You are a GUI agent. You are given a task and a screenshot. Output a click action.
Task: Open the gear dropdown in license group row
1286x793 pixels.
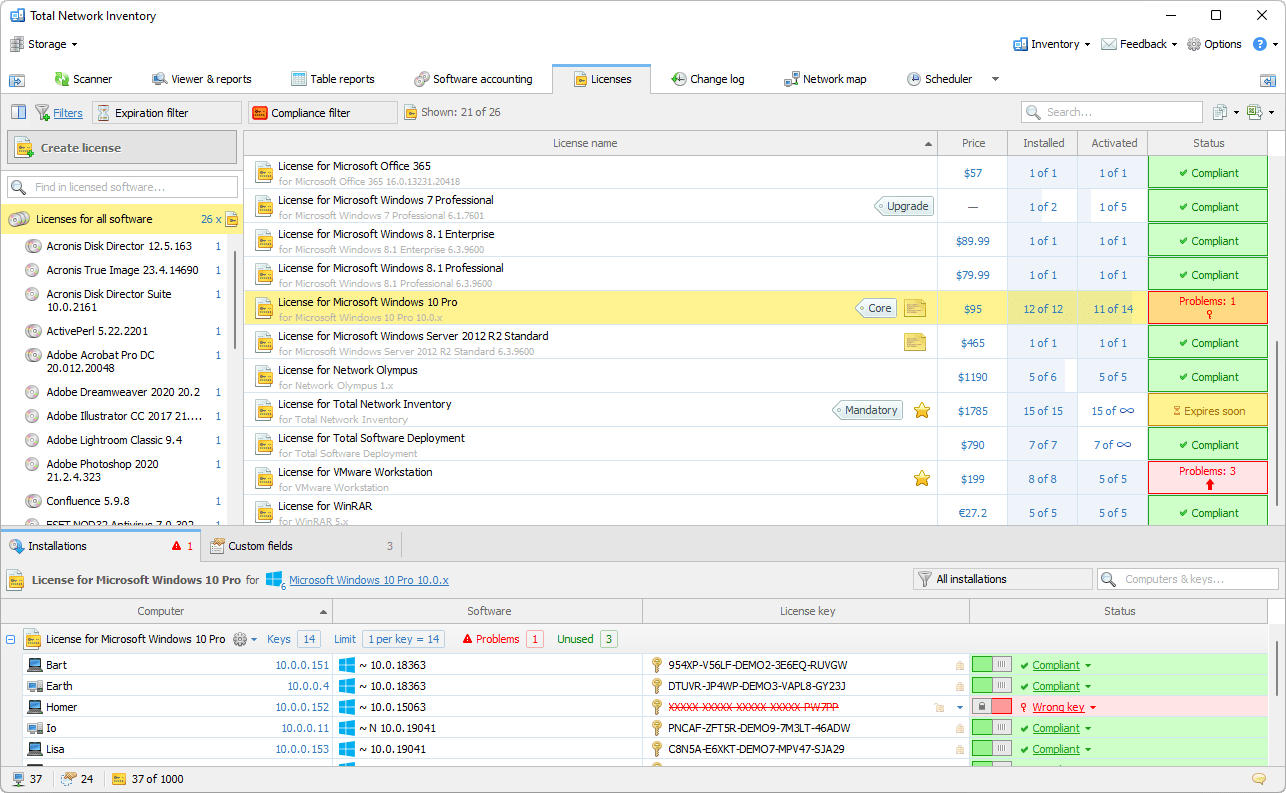245,639
